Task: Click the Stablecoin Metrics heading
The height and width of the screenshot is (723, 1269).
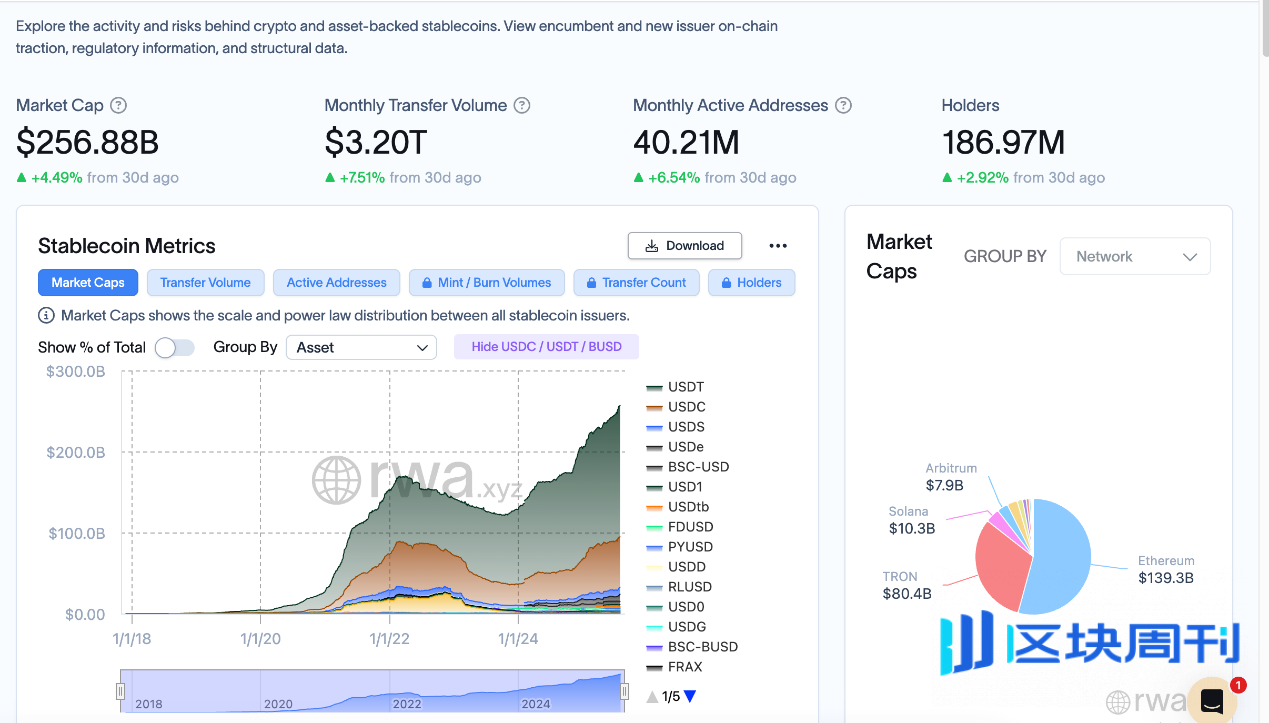Action: tap(127, 246)
